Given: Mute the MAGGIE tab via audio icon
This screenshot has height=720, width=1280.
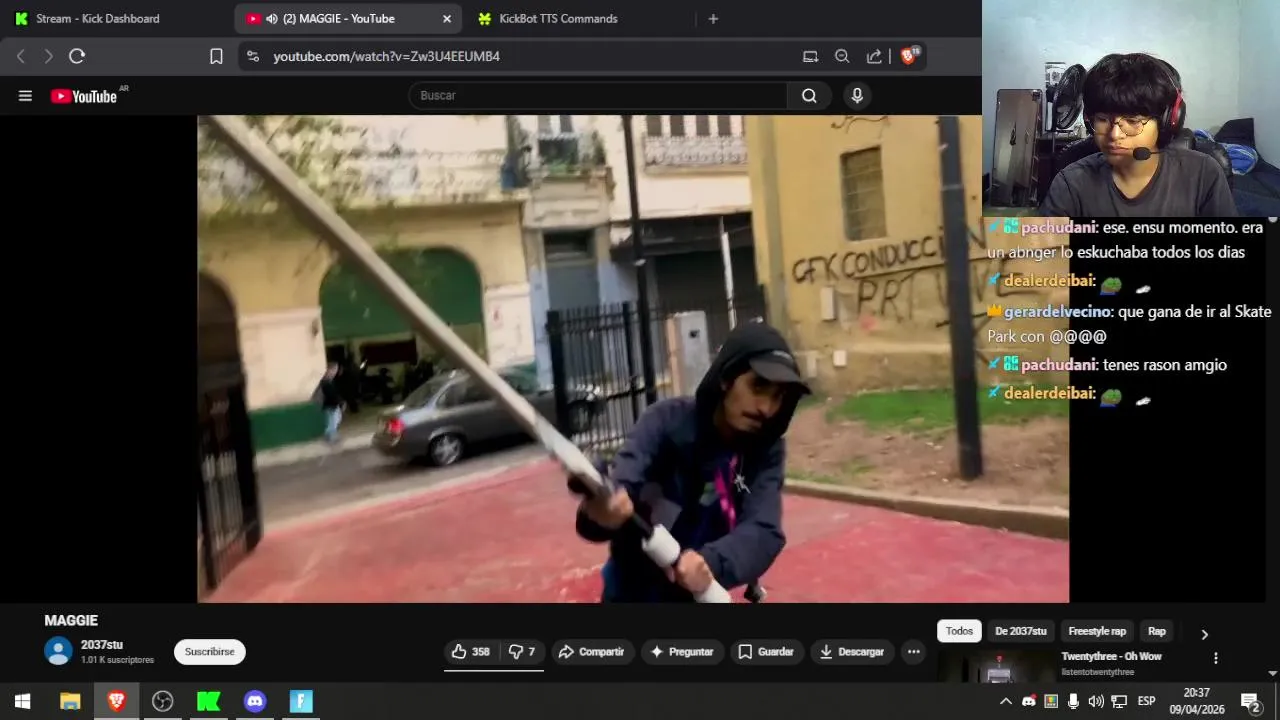Looking at the screenshot, I should 272,19.
